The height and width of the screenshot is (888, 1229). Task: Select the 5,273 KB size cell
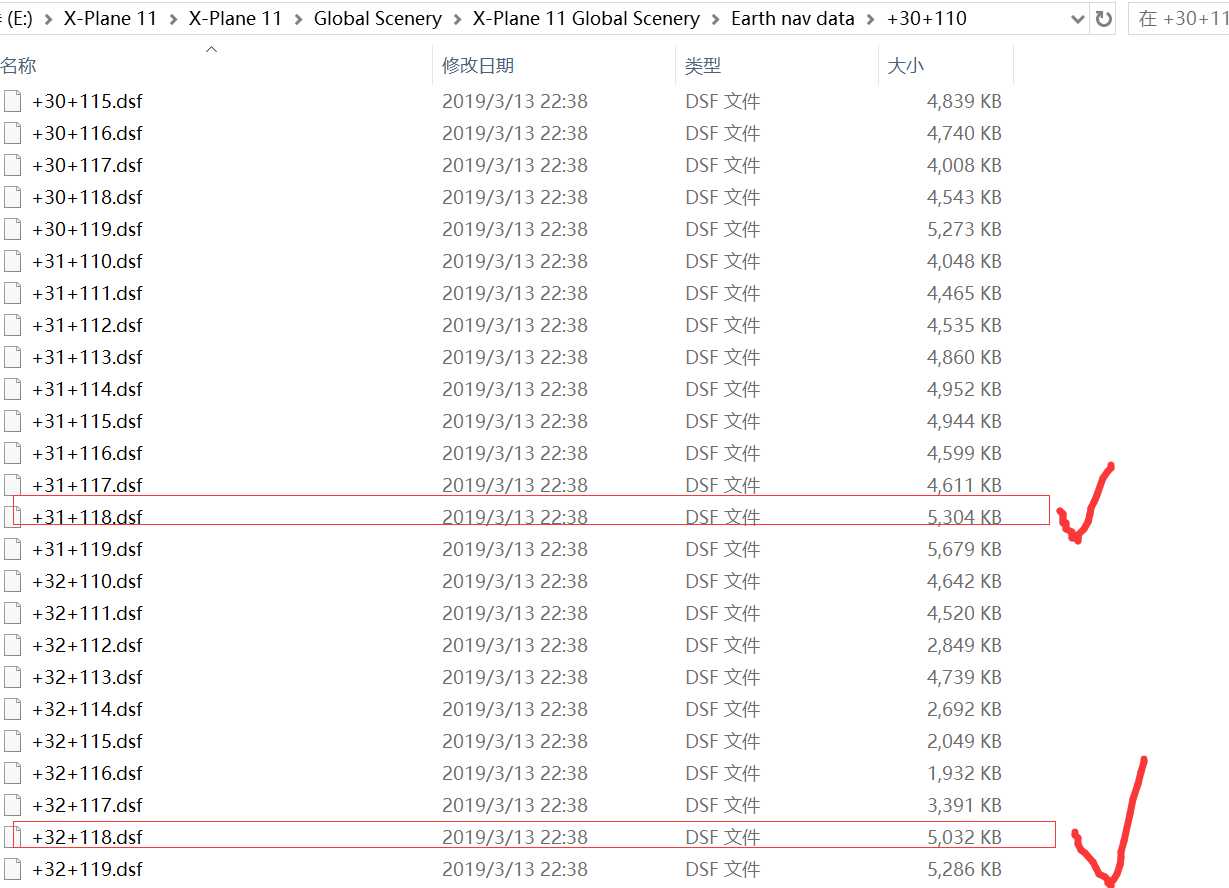point(964,229)
